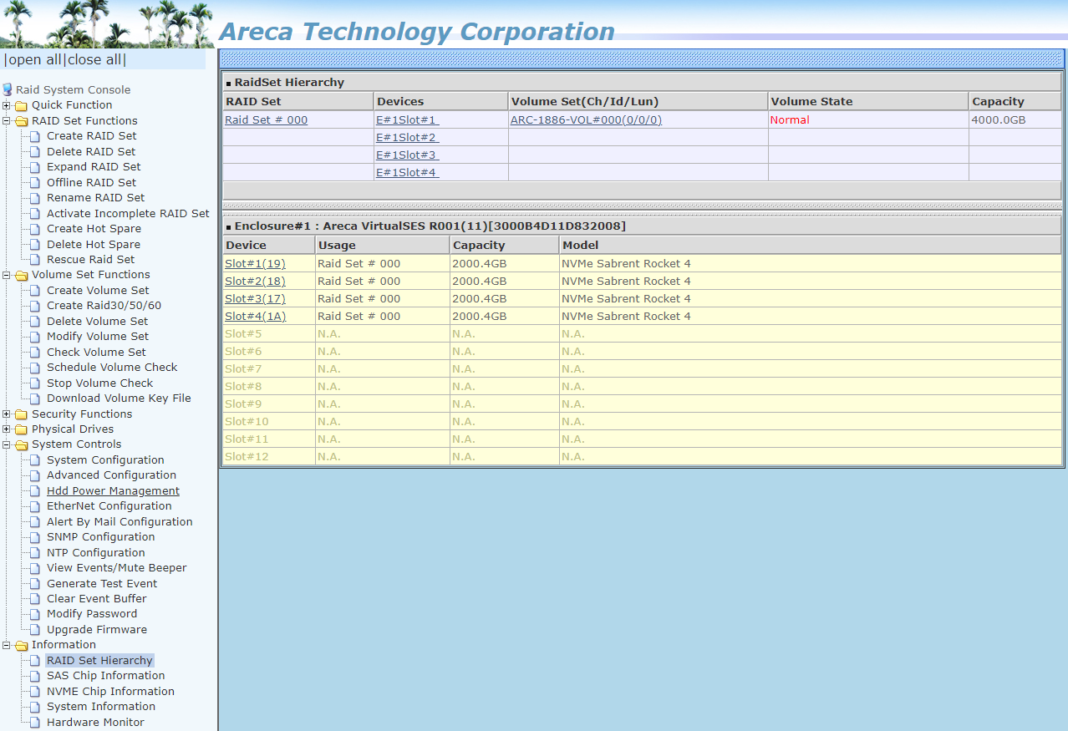Viewport: 1068px width, 731px height.
Task: Open NVME Chip Information page
Action: 110,691
